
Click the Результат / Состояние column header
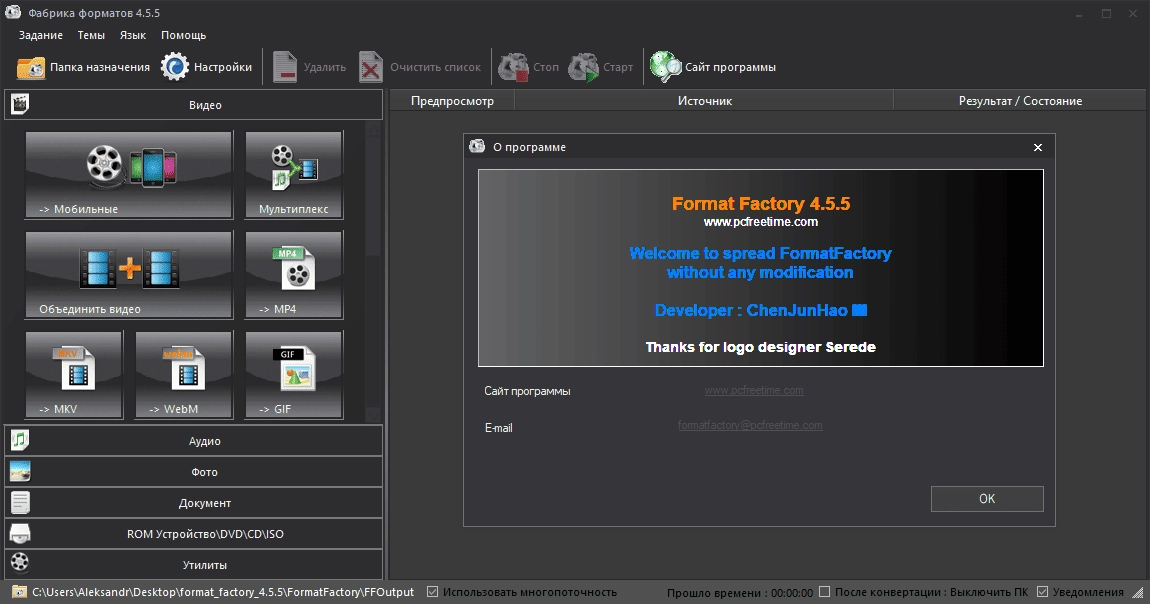click(x=1020, y=100)
